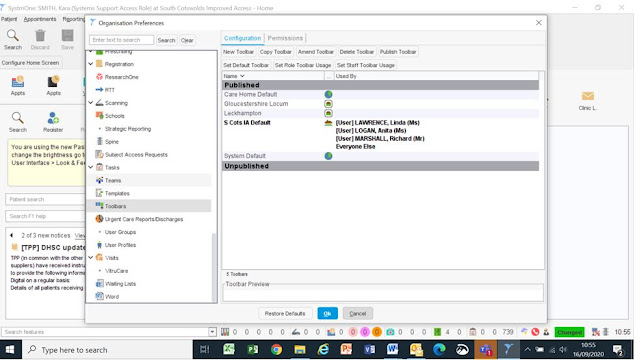Click the RTT arrow icon in the tree

click(x=99, y=90)
